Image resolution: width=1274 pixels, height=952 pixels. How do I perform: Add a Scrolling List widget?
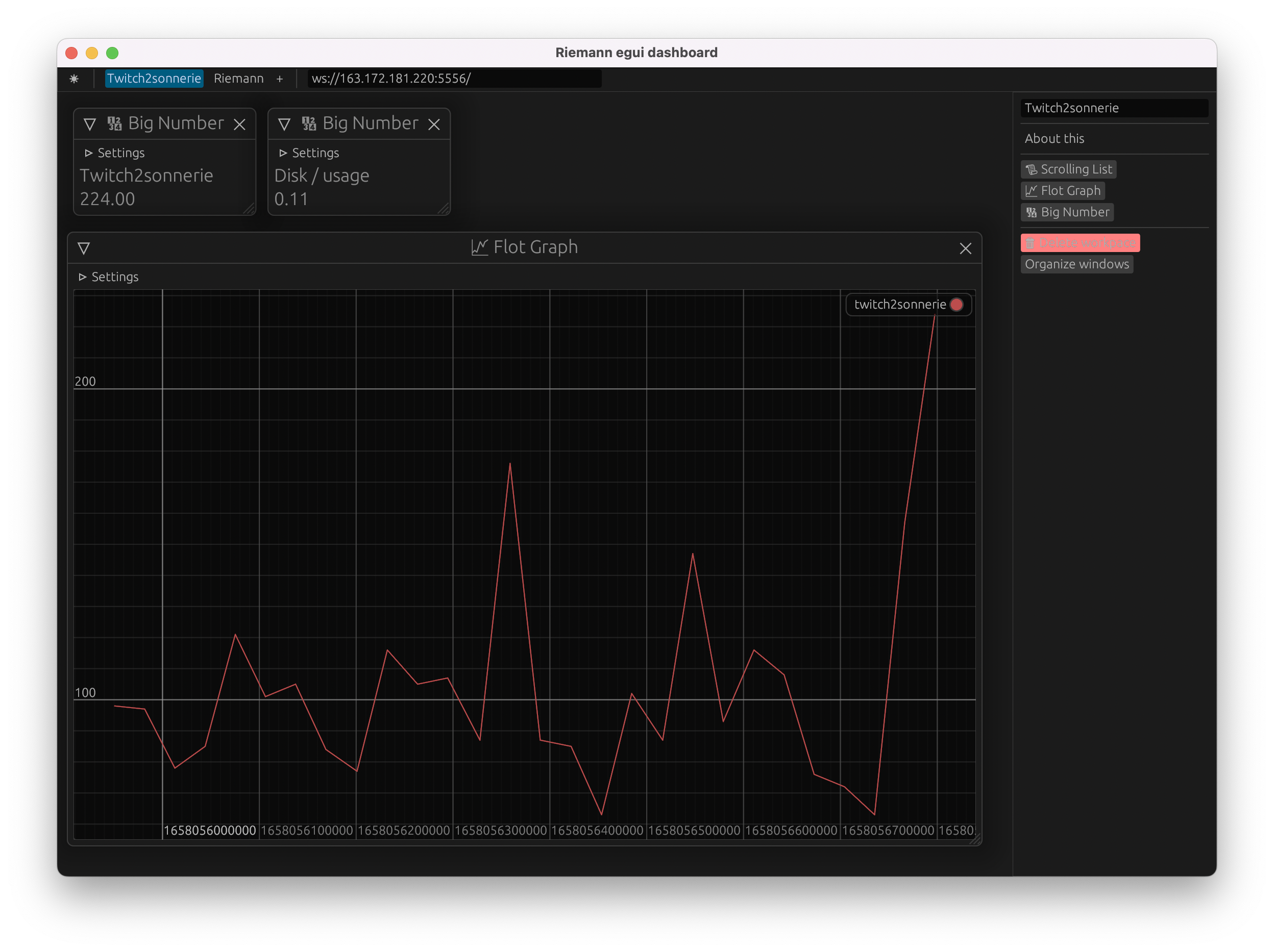click(1068, 169)
